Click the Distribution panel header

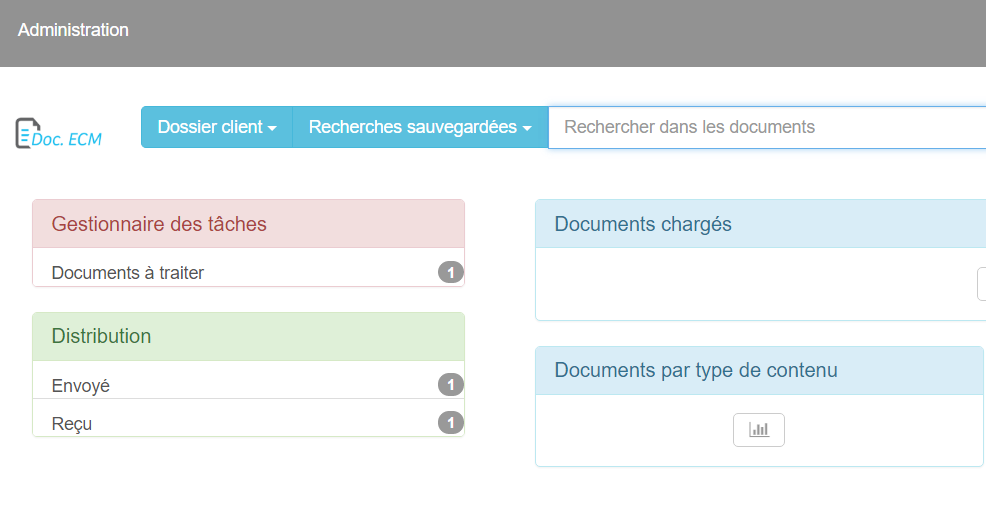pyautogui.click(x=248, y=336)
